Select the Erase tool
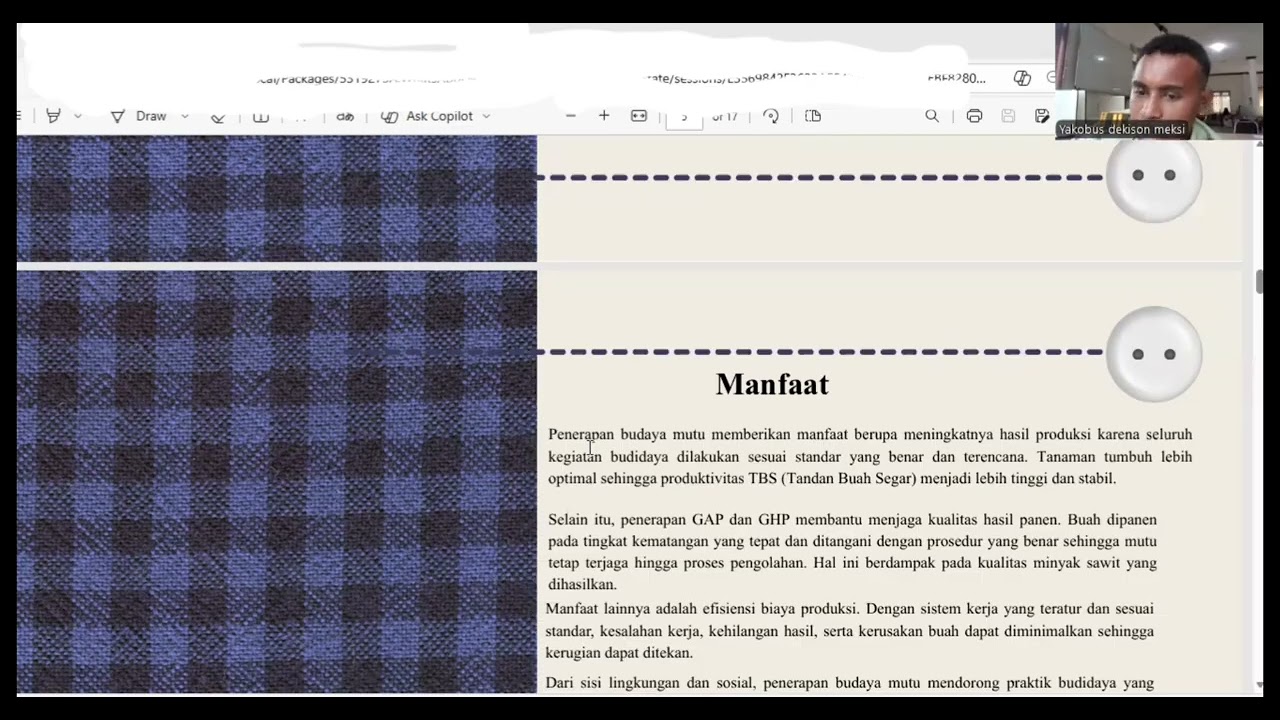 pyautogui.click(x=218, y=117)
